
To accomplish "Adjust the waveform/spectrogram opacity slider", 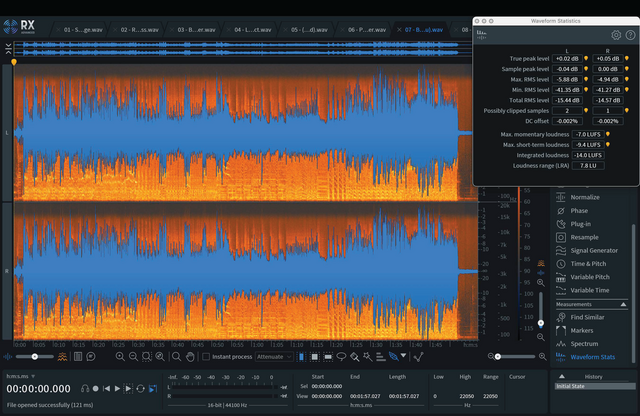I will tap(35, 356).
